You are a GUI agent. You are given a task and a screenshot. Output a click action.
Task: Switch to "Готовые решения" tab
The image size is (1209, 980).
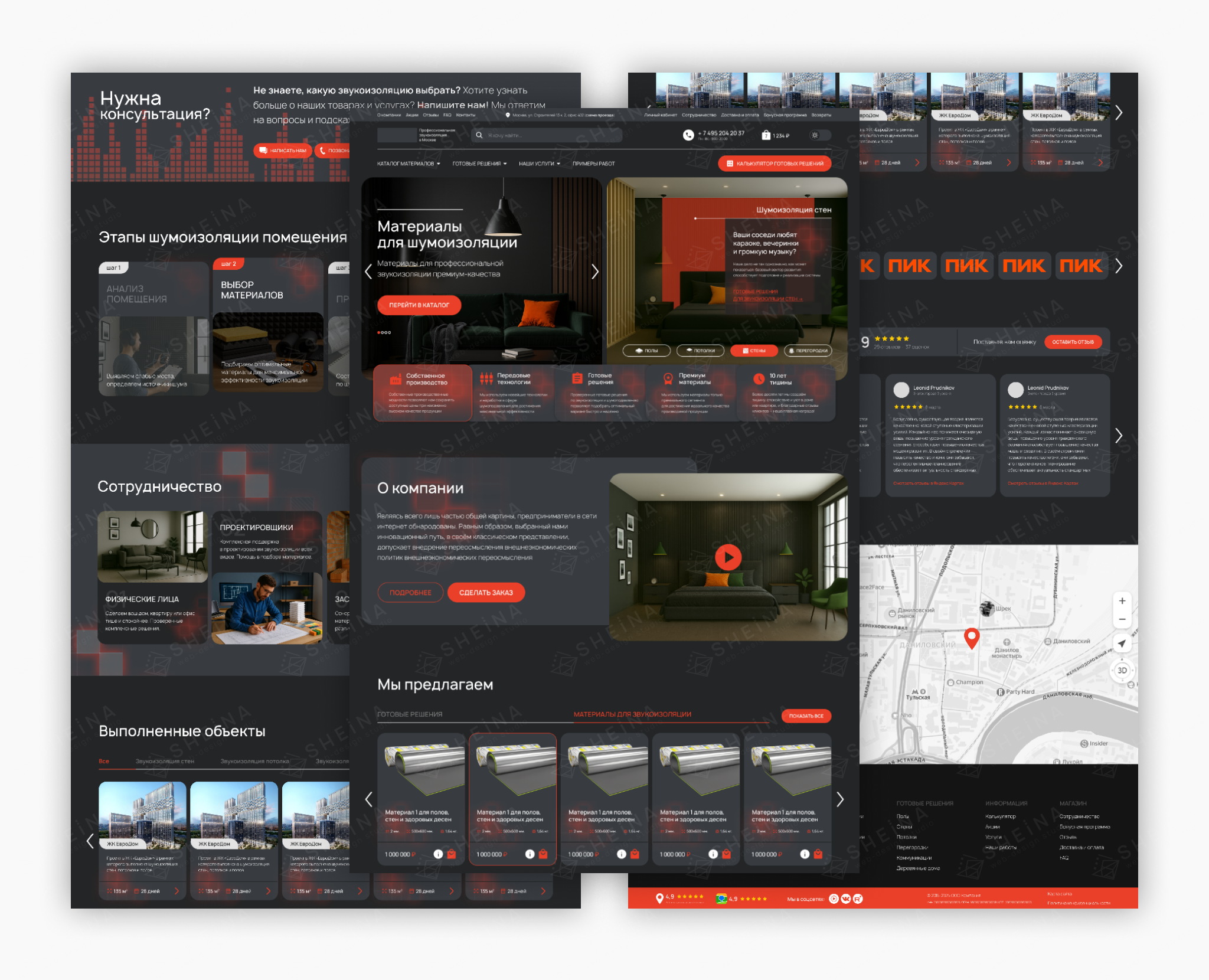410,714
